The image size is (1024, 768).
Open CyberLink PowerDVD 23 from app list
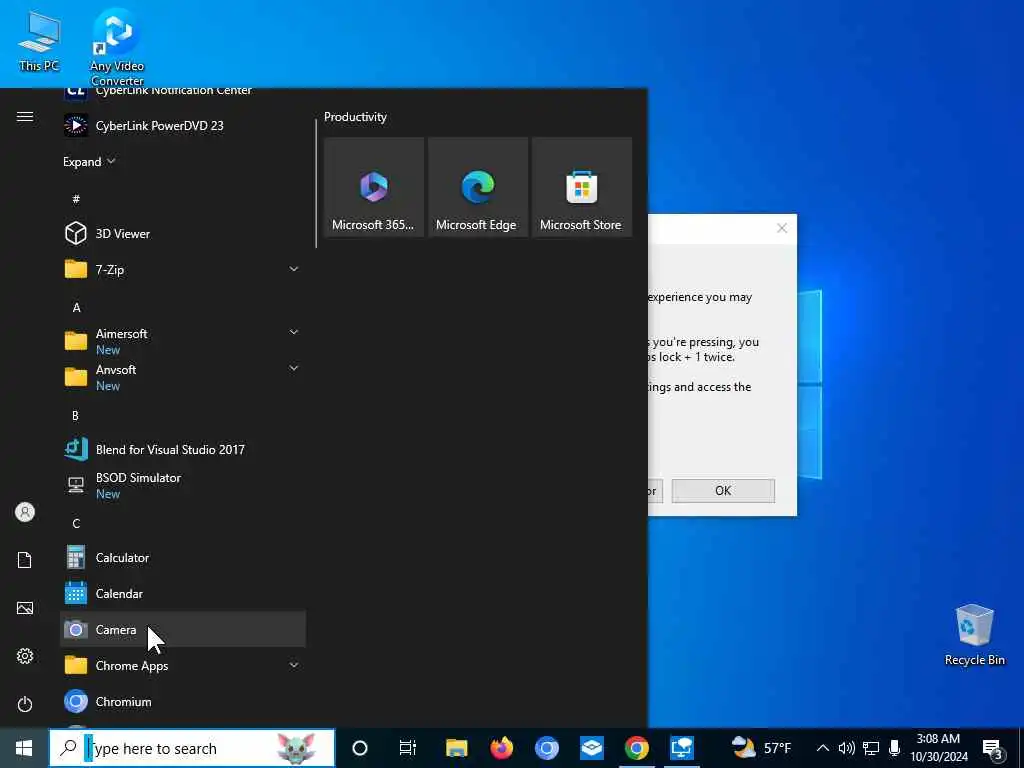point(182,125)
